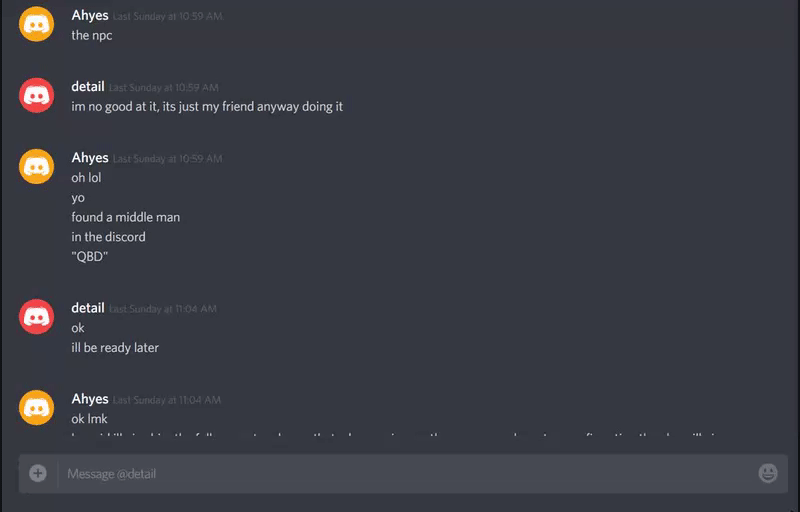The image size is (800, 512).
Task: Click Ahyes orange avatar beside "oh lol"
Action: click(x=36, y=166)
